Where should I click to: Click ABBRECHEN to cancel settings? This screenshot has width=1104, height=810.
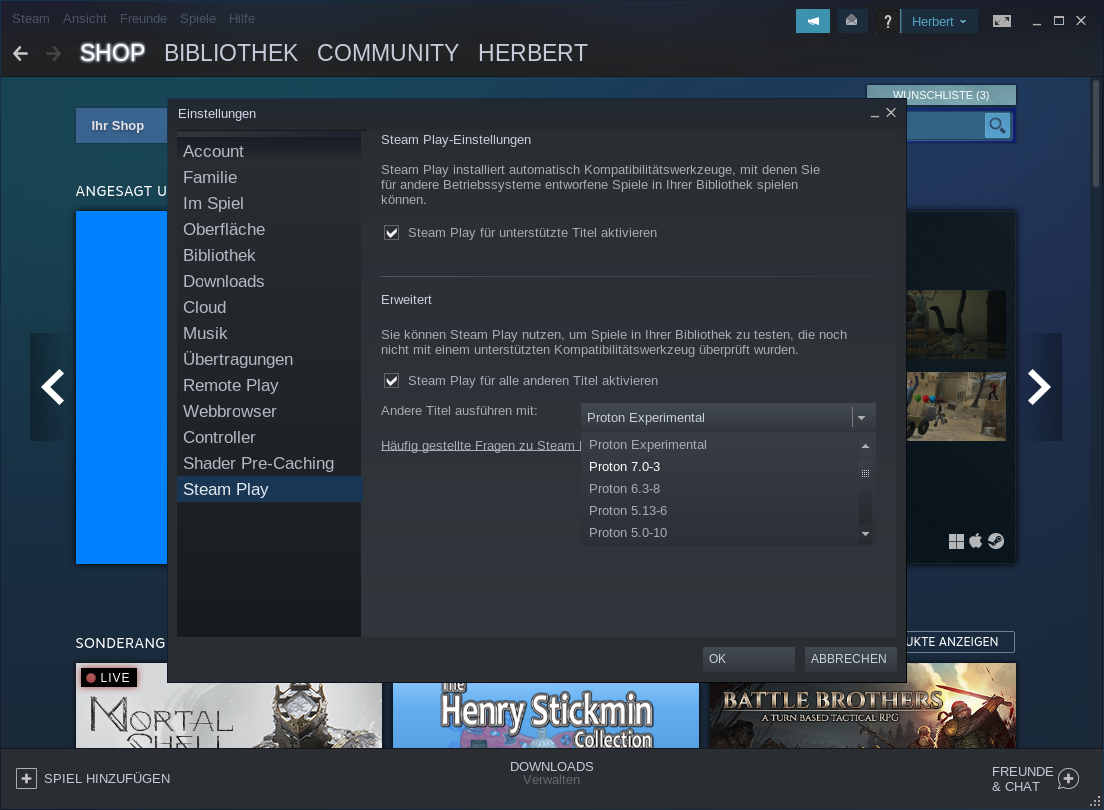851,659
